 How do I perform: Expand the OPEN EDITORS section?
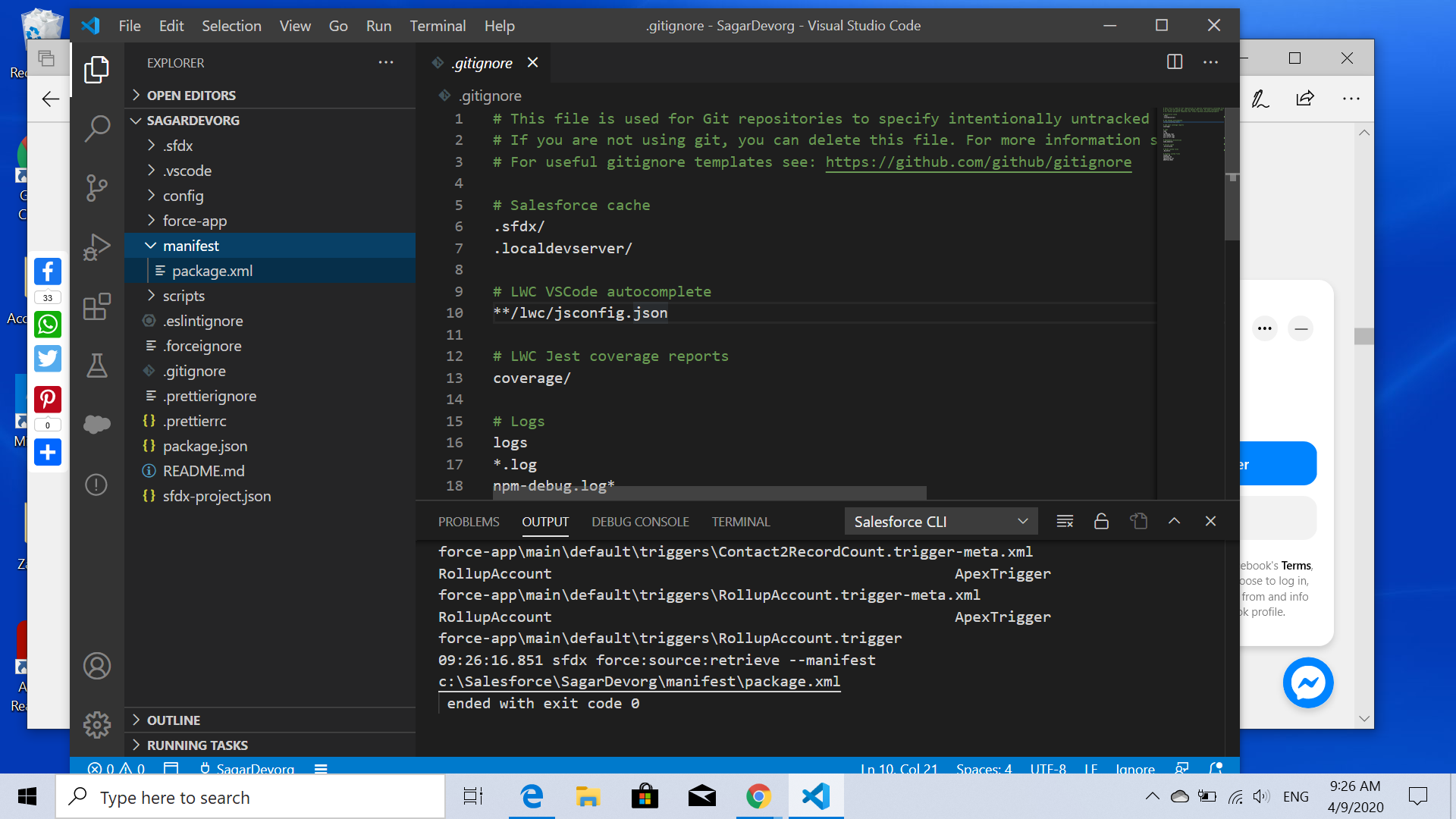point(270,96)
